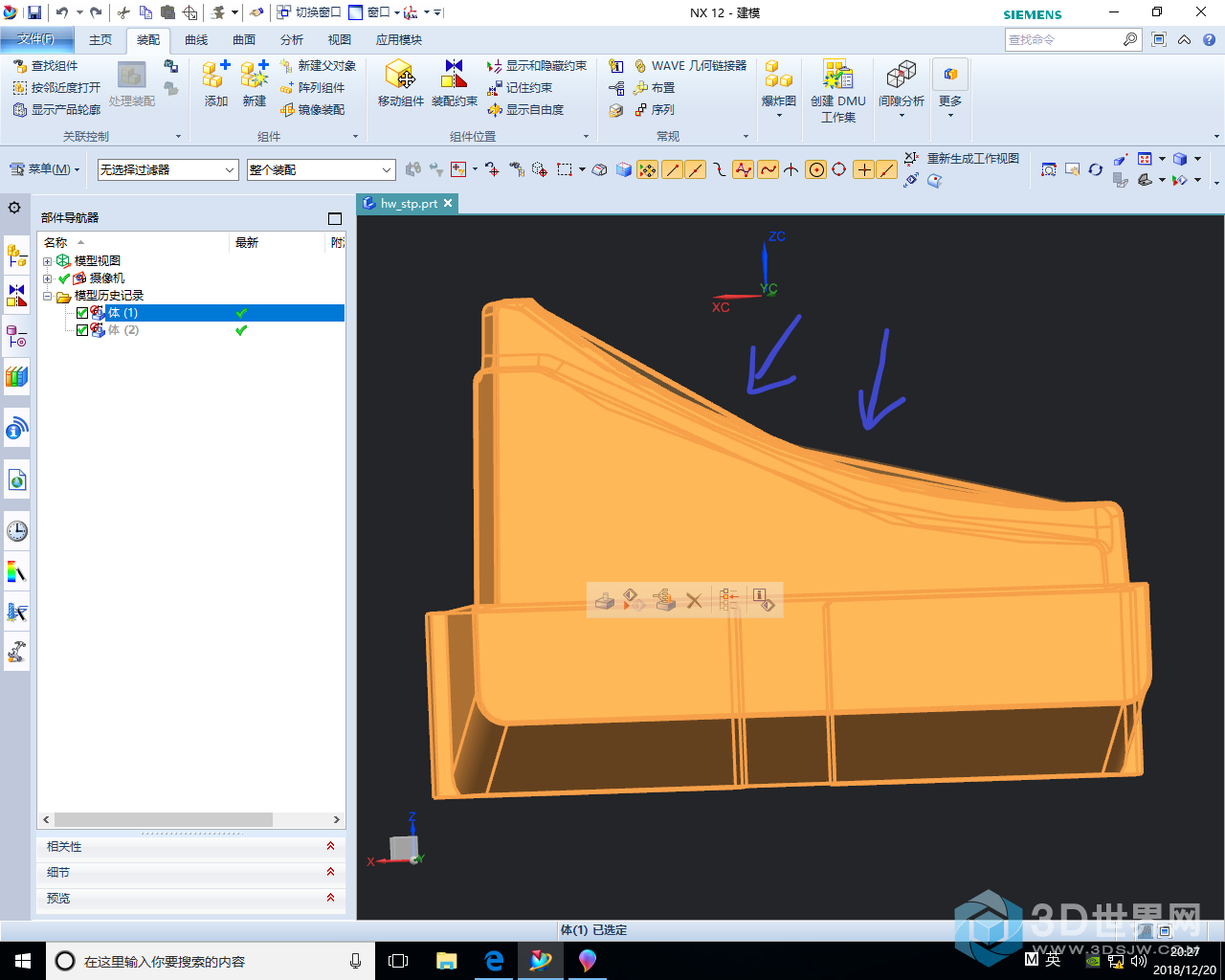Open the 整个装配 selection scope dropdown
The image size is (1225, 980).
(x=321, y=169)
